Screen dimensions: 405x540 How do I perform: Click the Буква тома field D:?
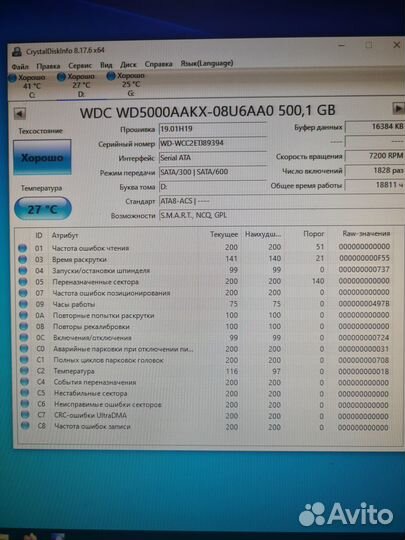pos(212,187)
